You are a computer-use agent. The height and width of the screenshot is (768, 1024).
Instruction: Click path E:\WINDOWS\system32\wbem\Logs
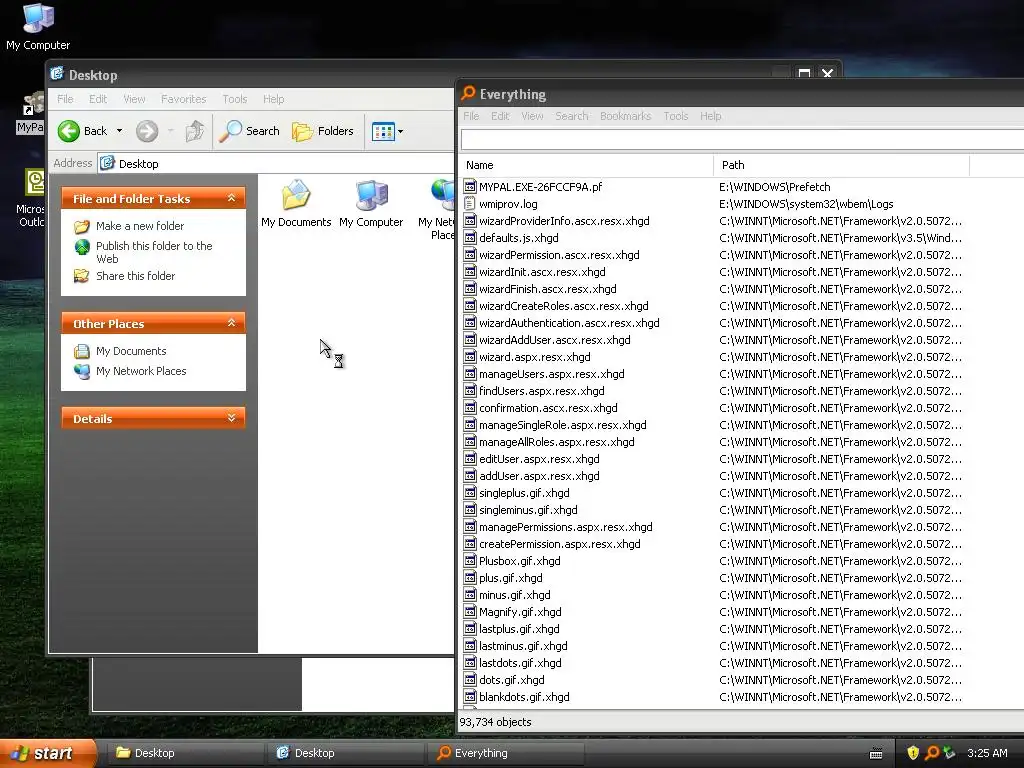coord(806,204)
